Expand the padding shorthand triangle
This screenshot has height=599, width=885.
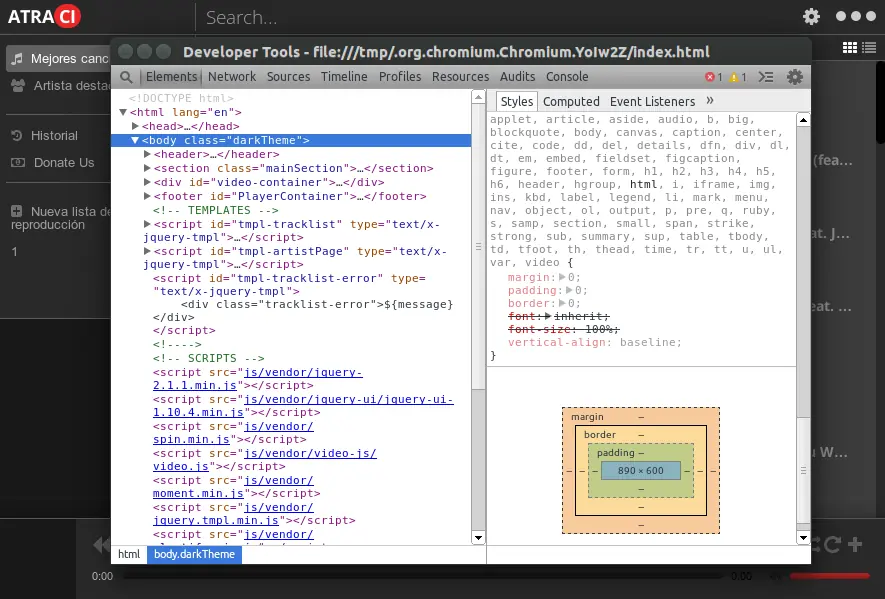click(x=569, y=290)
